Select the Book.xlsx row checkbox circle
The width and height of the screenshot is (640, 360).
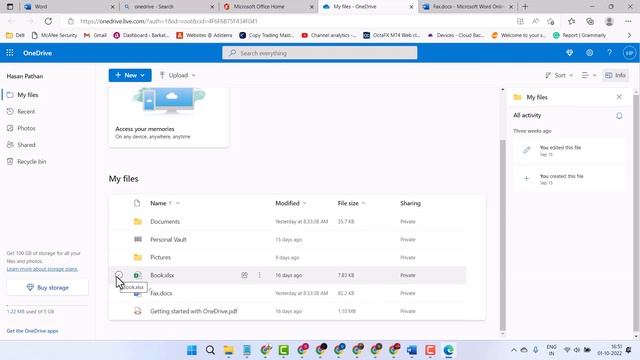(x=118, y=275)
